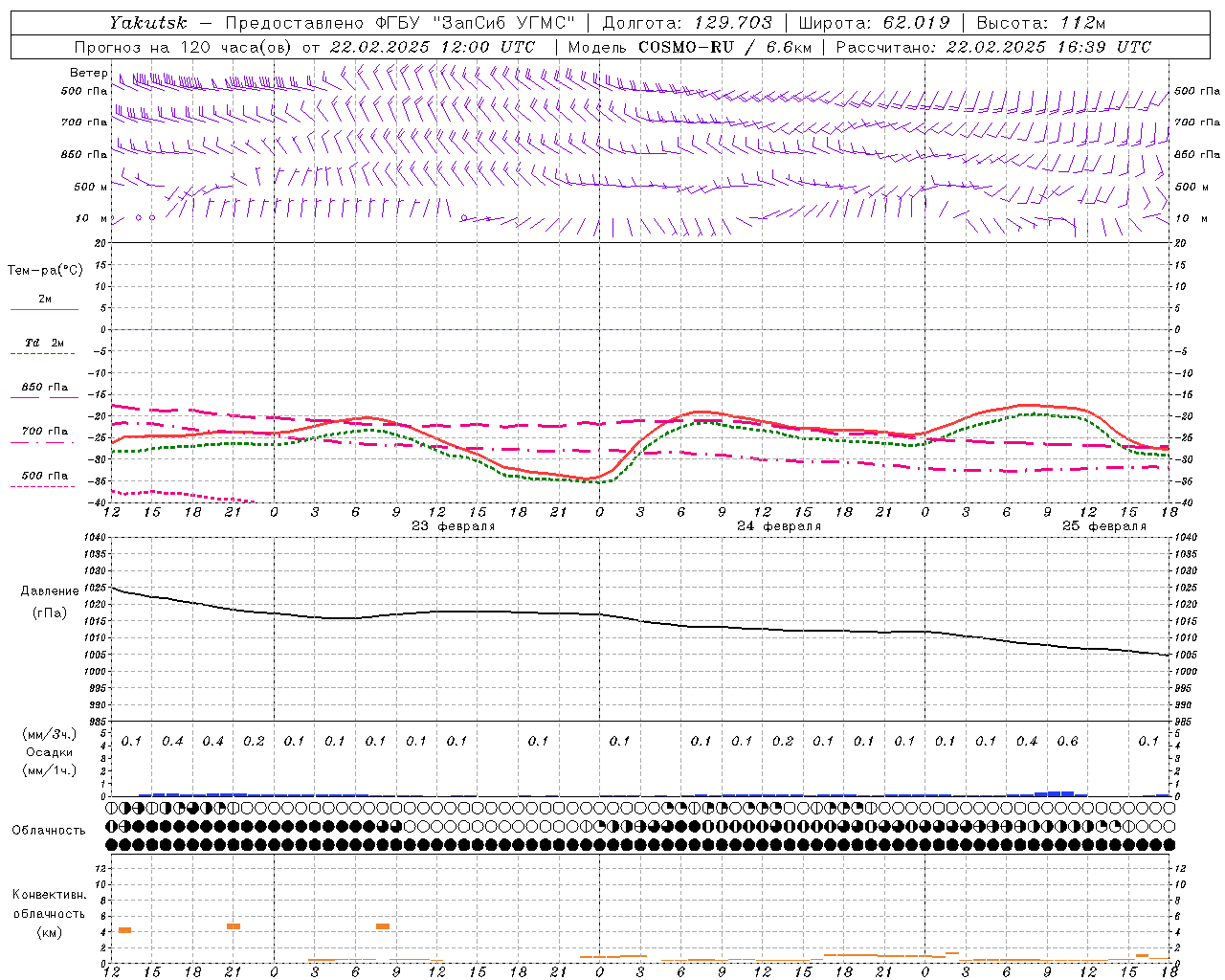This screenshot has height=980, width=1225.
Task: Click the 24 февраля date label
Action: (779, 526)
